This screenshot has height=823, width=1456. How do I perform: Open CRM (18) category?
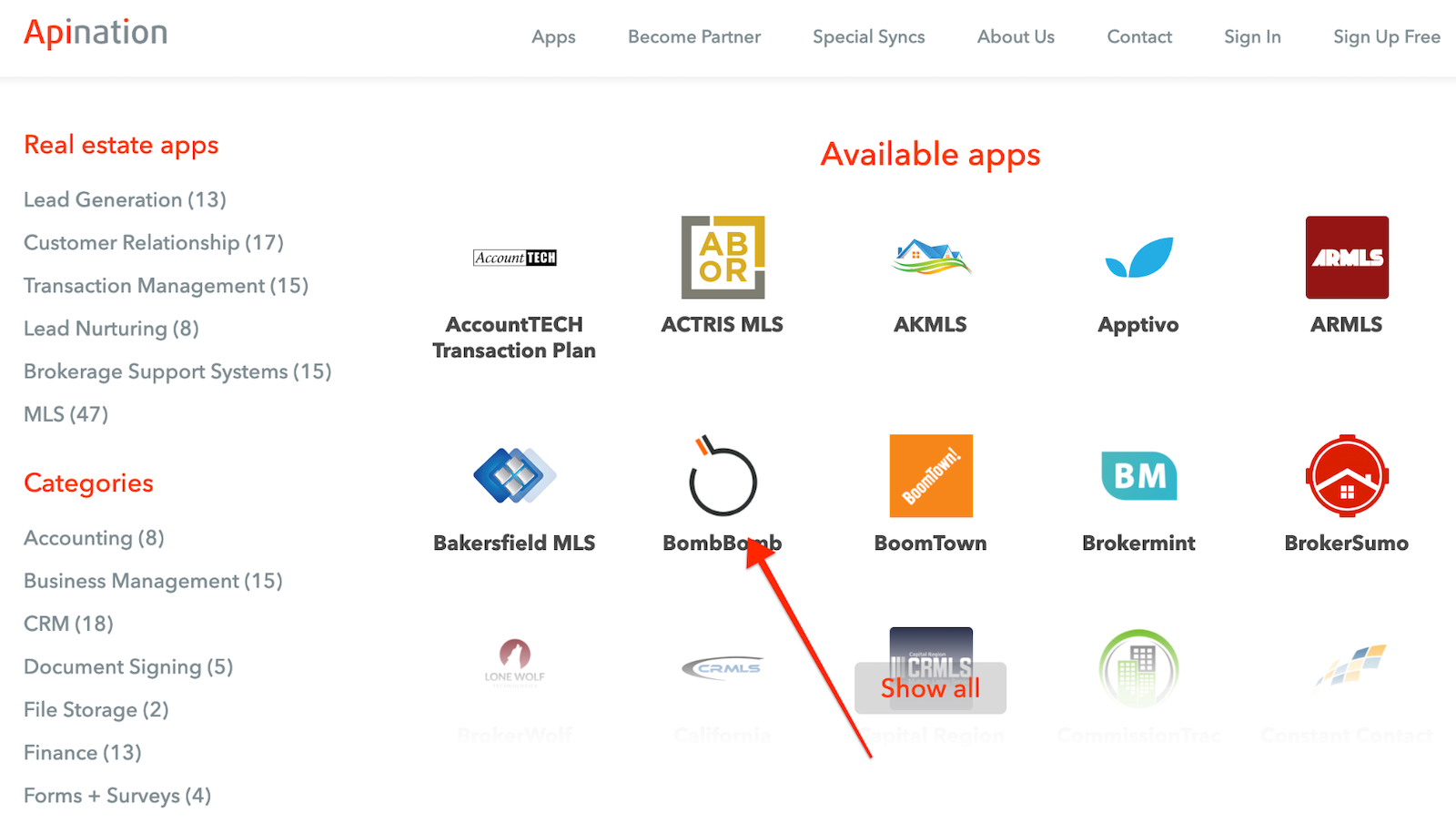click(68, 624)
